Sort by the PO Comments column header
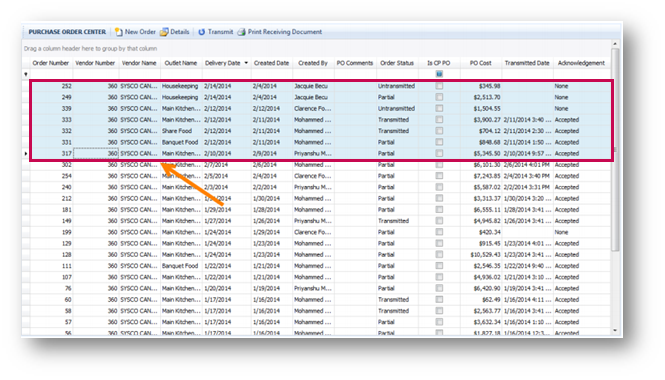 click(355, 63)
